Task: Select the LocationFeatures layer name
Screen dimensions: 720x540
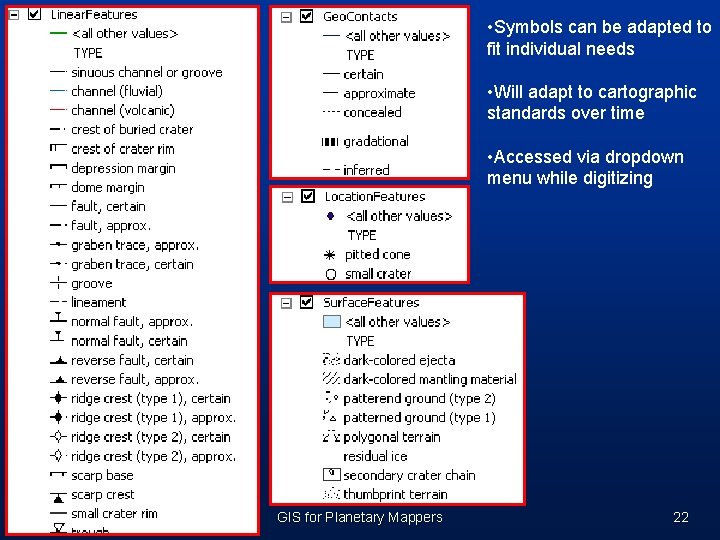Action: click(375, 197)
